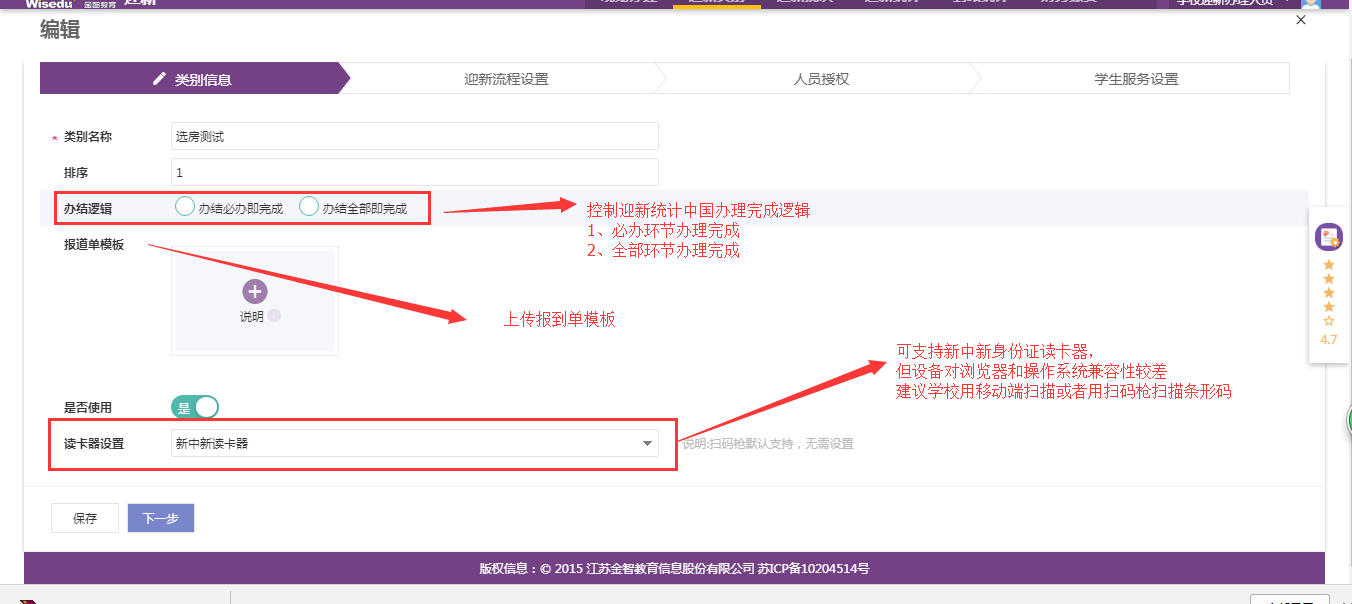Open the 读卡器设置 dropdown
This screenshot has height=604, width=1352.
415,443
